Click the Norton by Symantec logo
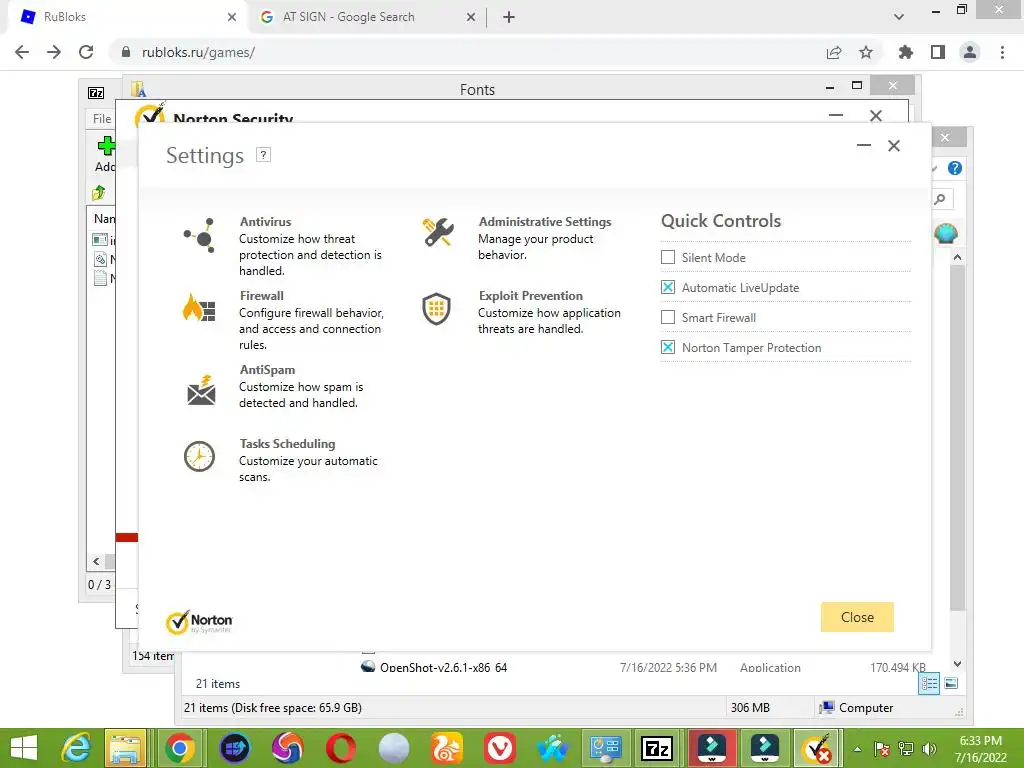The width and height of the screenshot is (1024, 768). pyautogui.click(x=199, y=622)
